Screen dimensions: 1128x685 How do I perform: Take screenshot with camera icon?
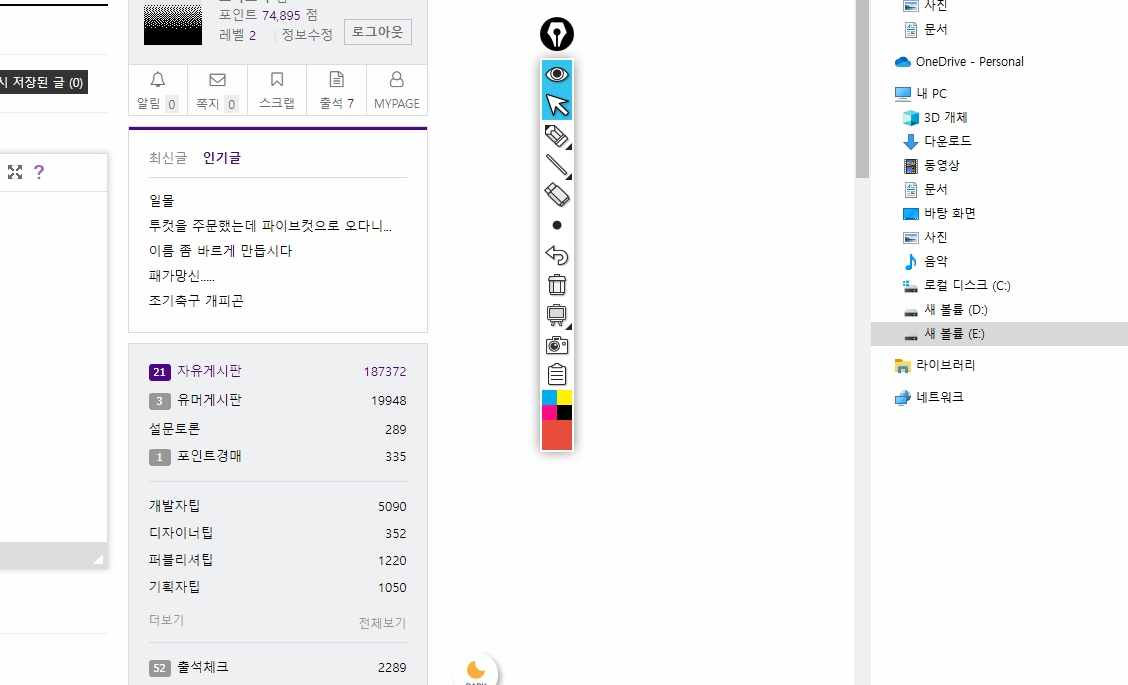click(557, 345)
